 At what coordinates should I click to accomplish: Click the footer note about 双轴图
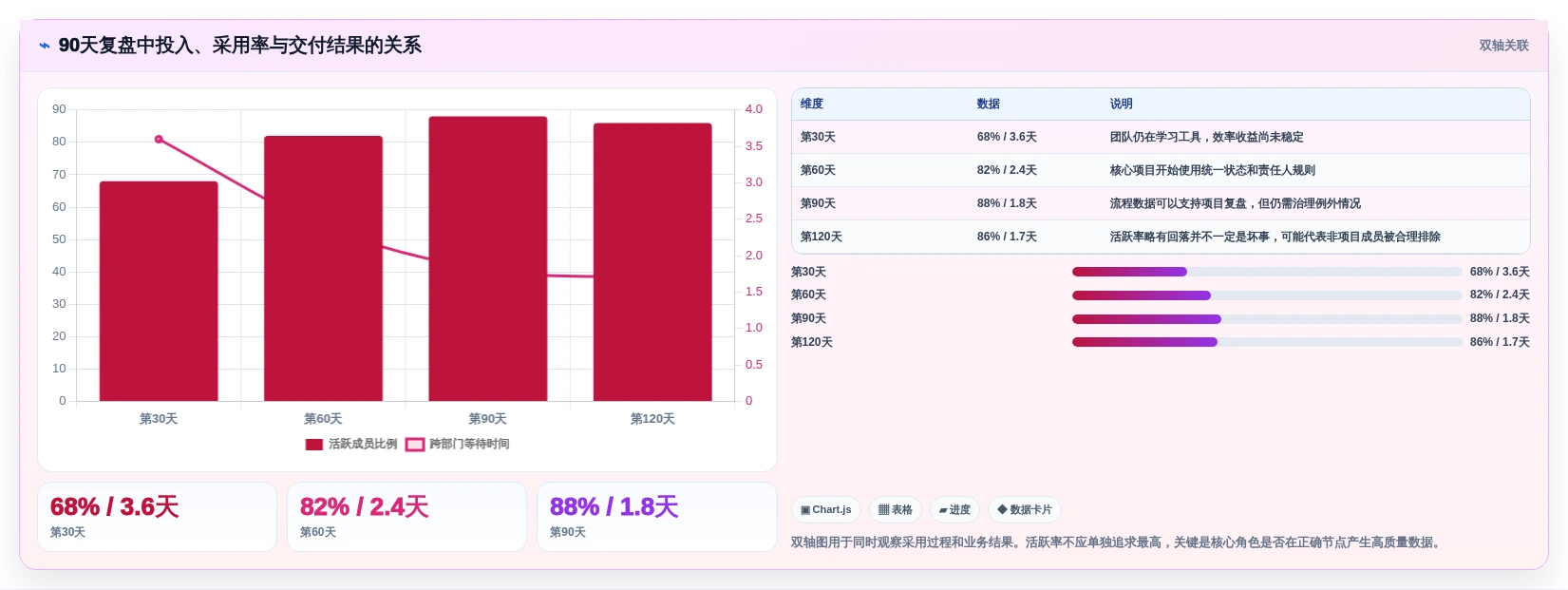[x=1118, y=543]
